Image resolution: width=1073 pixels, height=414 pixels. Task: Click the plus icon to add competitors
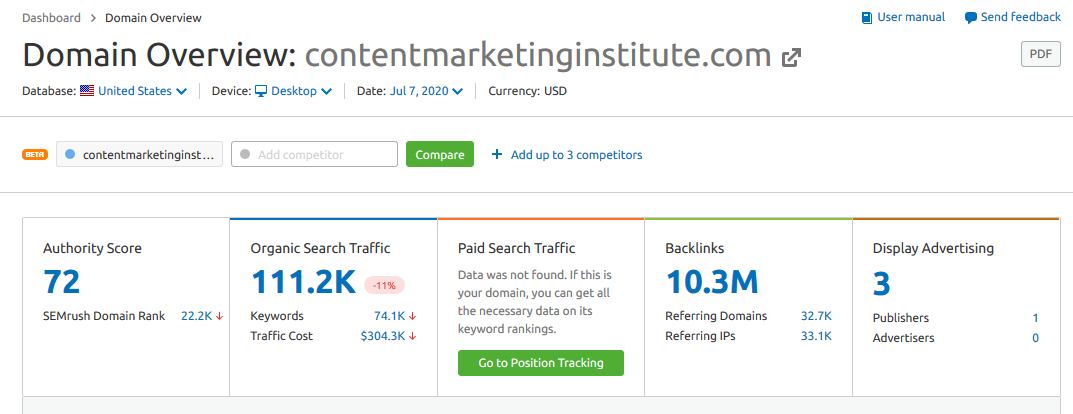pyautogui.click(x=496, y=155)
